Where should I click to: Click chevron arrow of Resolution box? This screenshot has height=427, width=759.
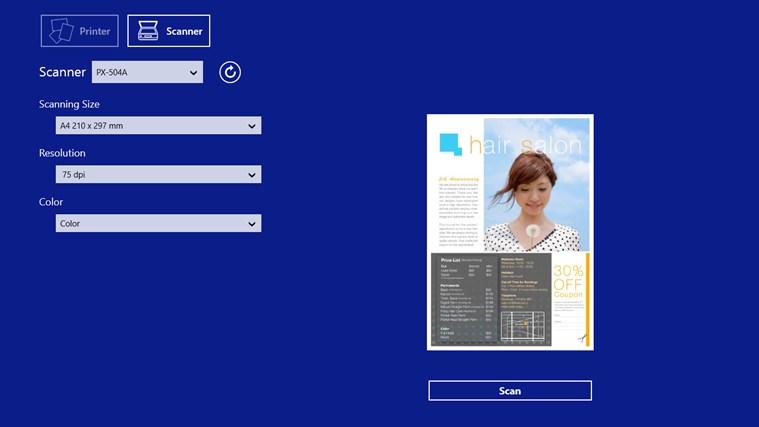pos(251,174)
